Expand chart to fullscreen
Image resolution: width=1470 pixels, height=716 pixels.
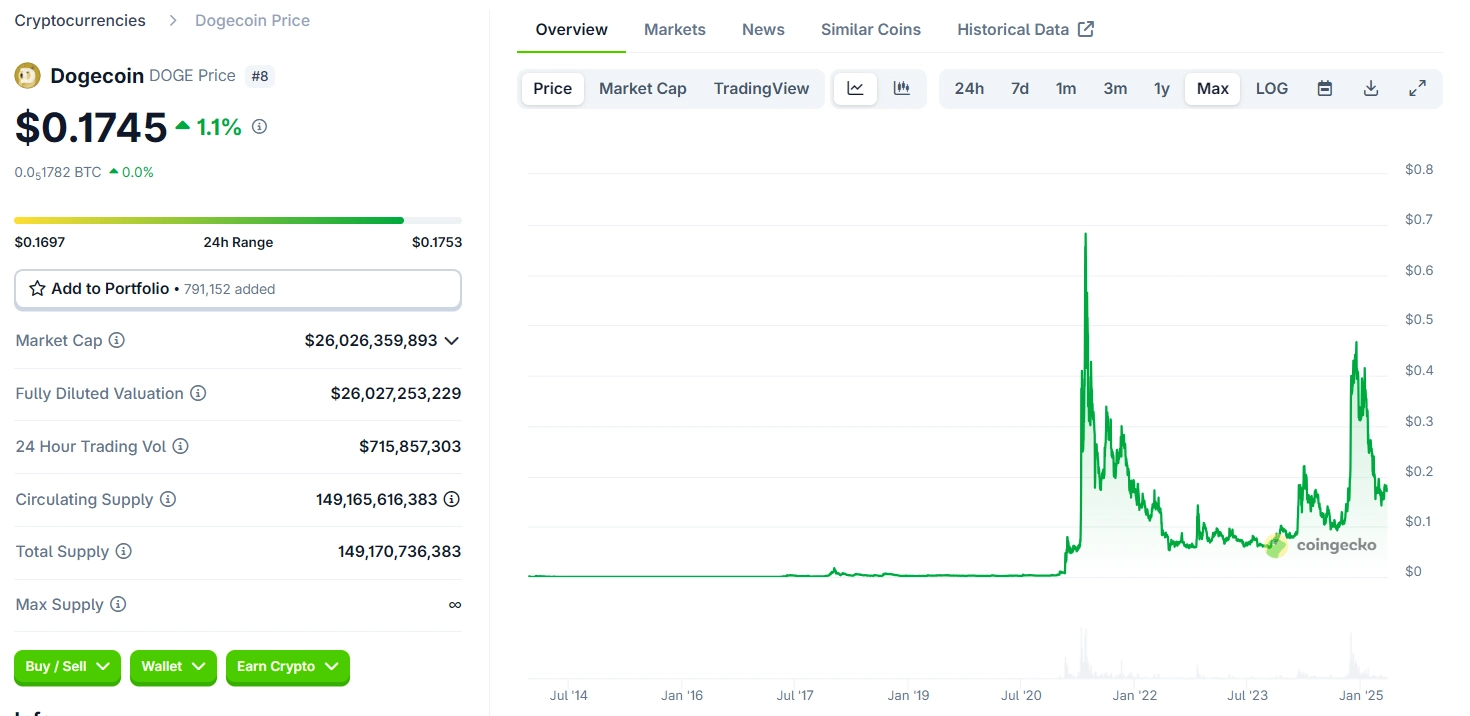pyautogui.click(x=1417, y=88)
